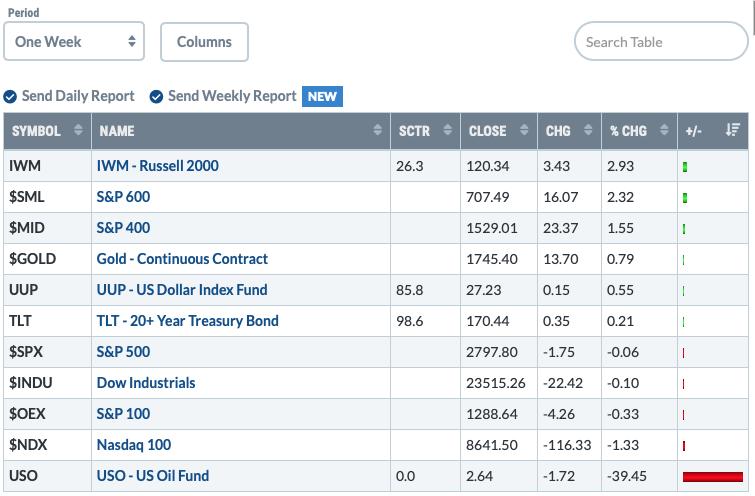Sort table by % CHG column
The image size is (755, 496).
664,130
